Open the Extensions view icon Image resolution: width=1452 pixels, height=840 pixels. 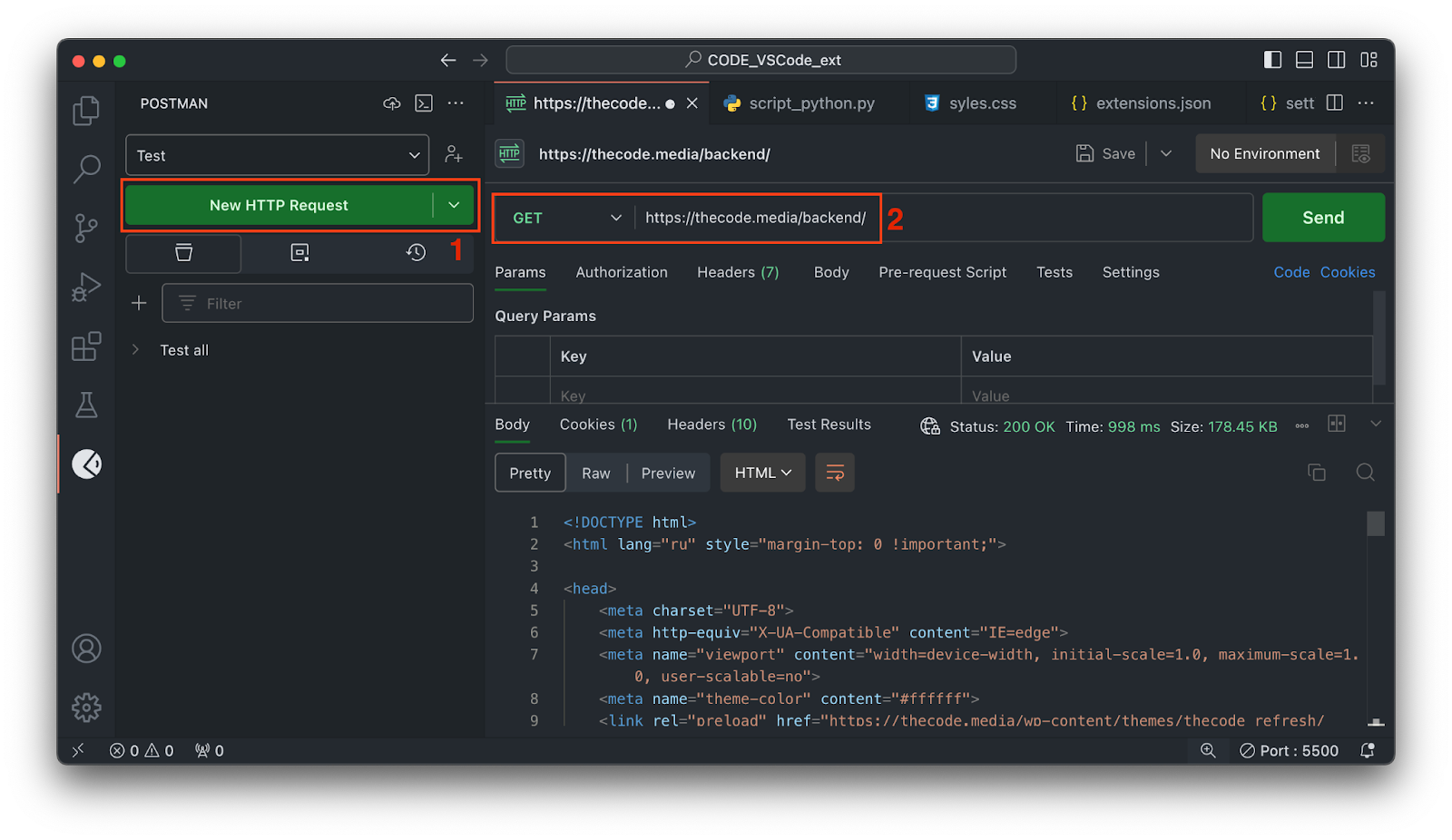tap(86, 346)
